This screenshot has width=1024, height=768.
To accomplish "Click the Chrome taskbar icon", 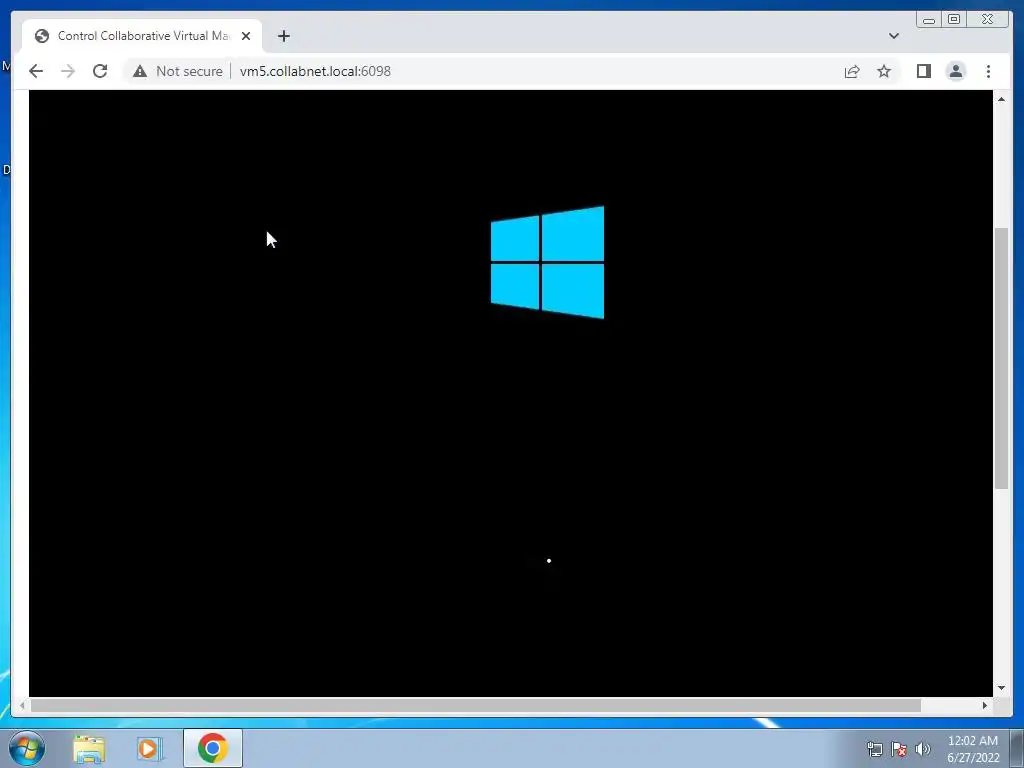I will click(x=213, y=748).
